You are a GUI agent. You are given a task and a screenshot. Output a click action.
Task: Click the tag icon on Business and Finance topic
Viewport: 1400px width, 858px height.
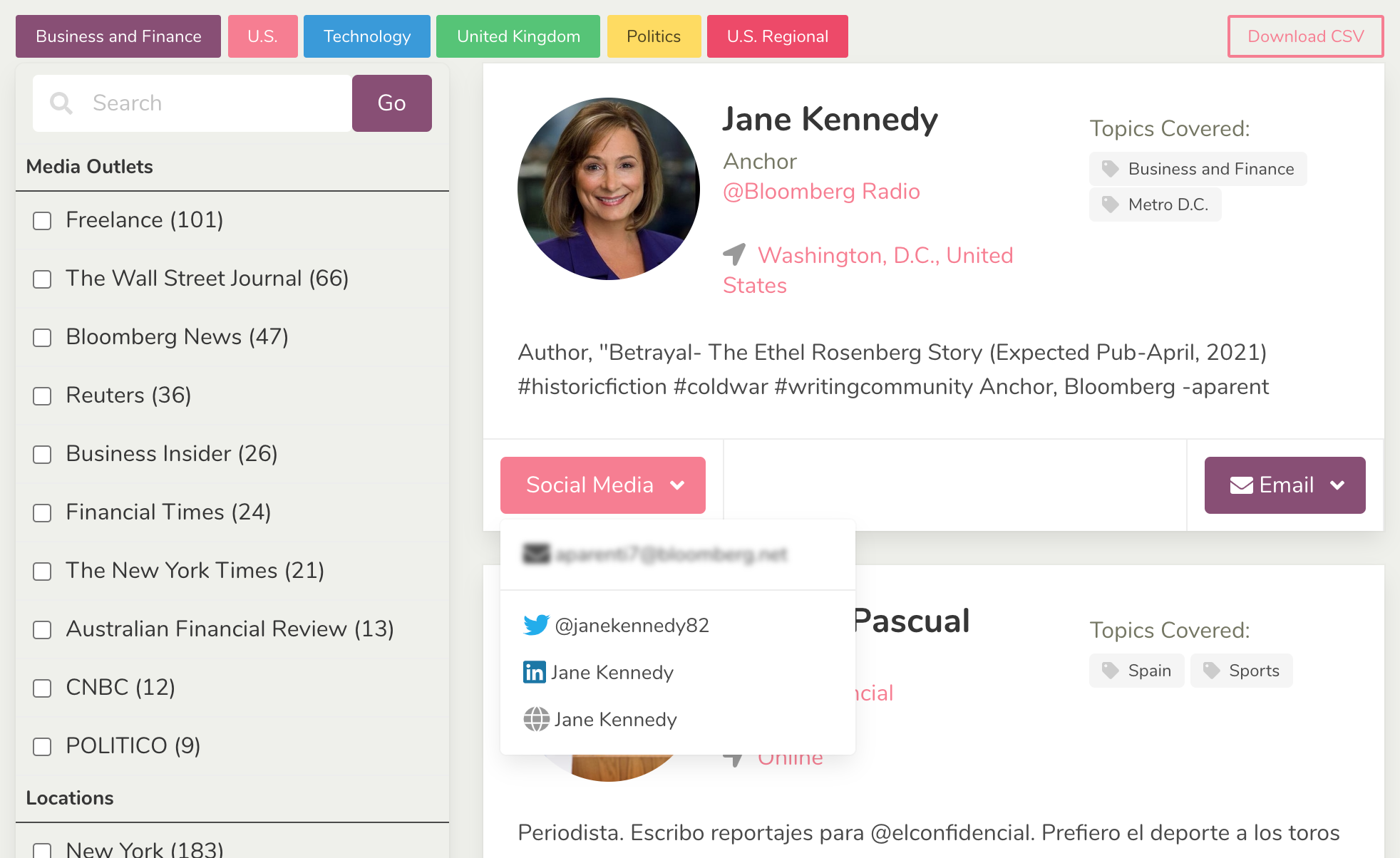1110,169
